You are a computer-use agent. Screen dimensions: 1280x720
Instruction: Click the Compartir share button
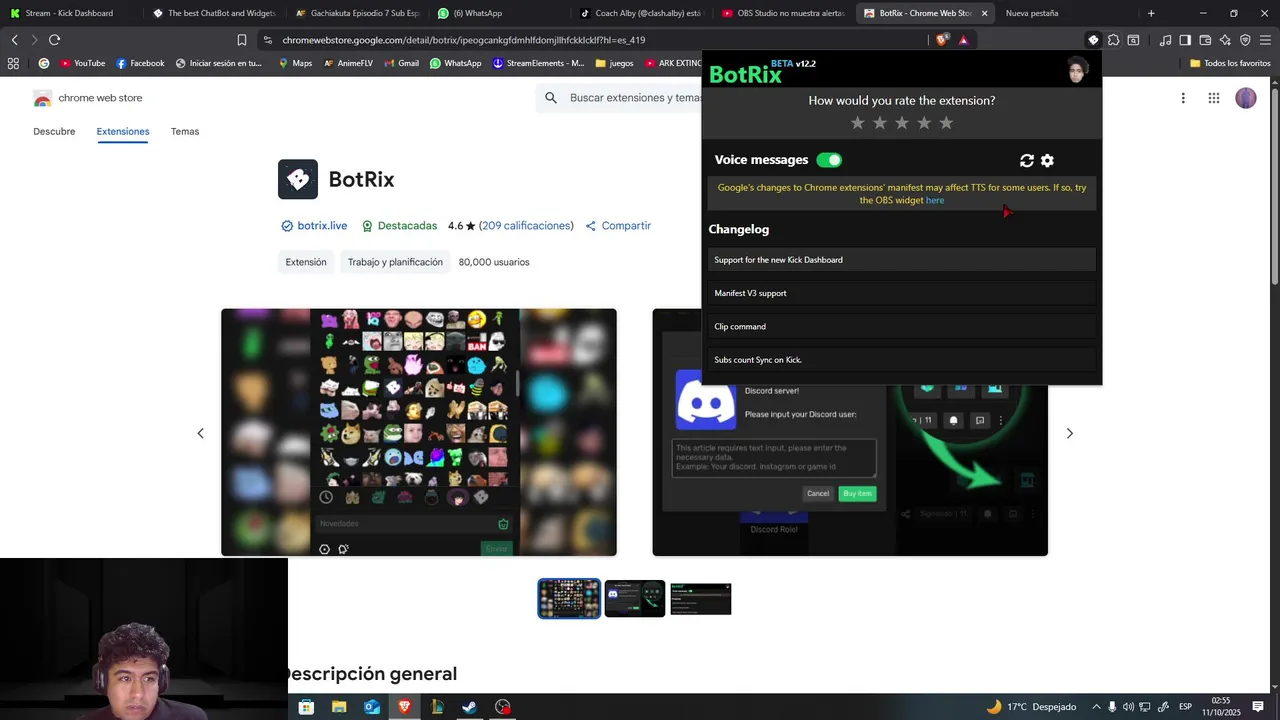pos(618,226)
